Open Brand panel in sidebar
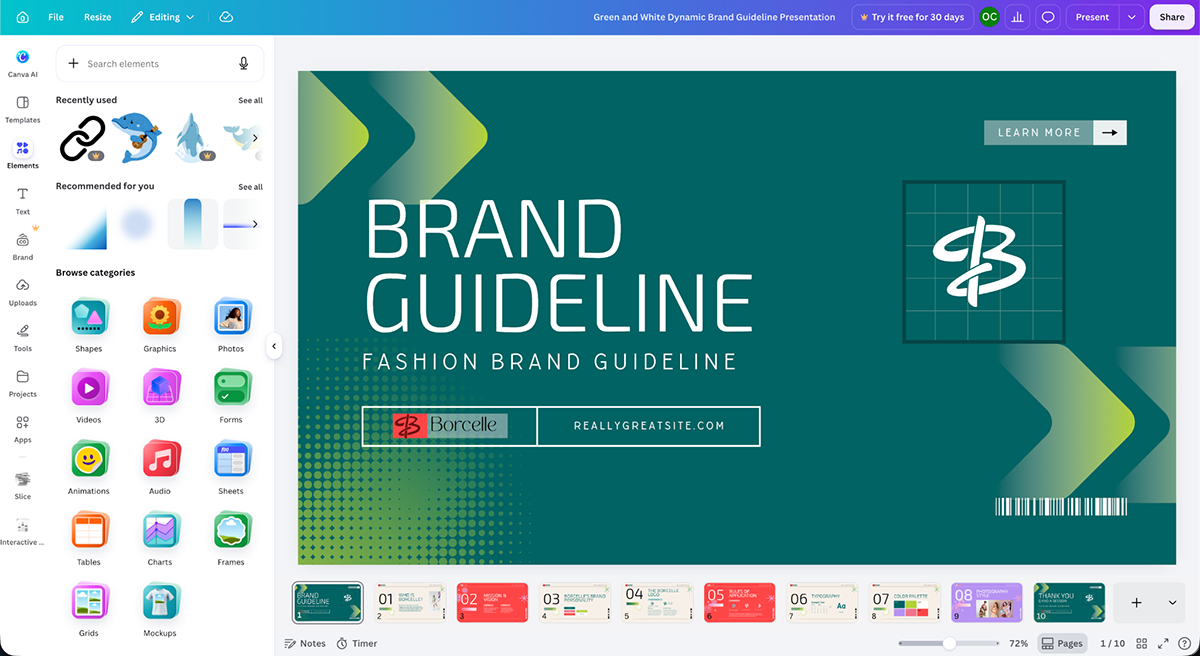Screen dimensions: 1200x656 click(x=22, y=246)
